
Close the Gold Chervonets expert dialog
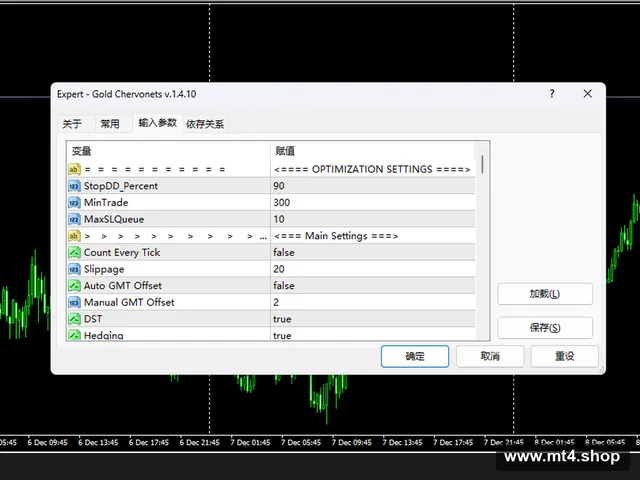click(x=587, y=94)
